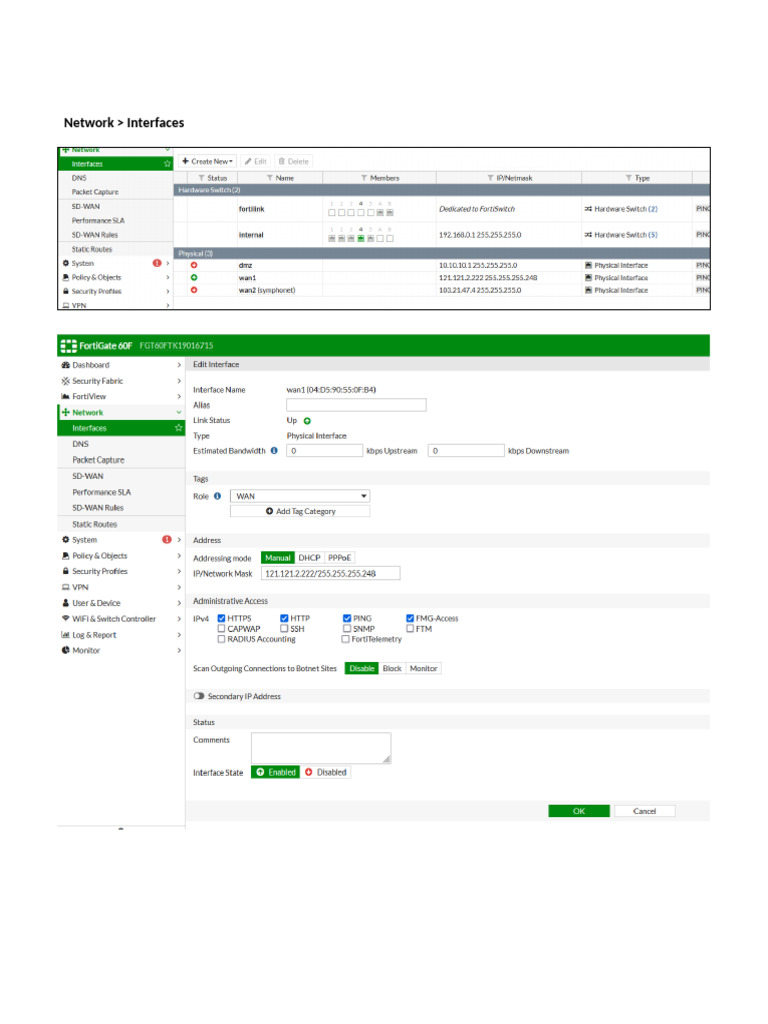
Task: Enable the FTM checkbox
Action: [x=410, y=628]
